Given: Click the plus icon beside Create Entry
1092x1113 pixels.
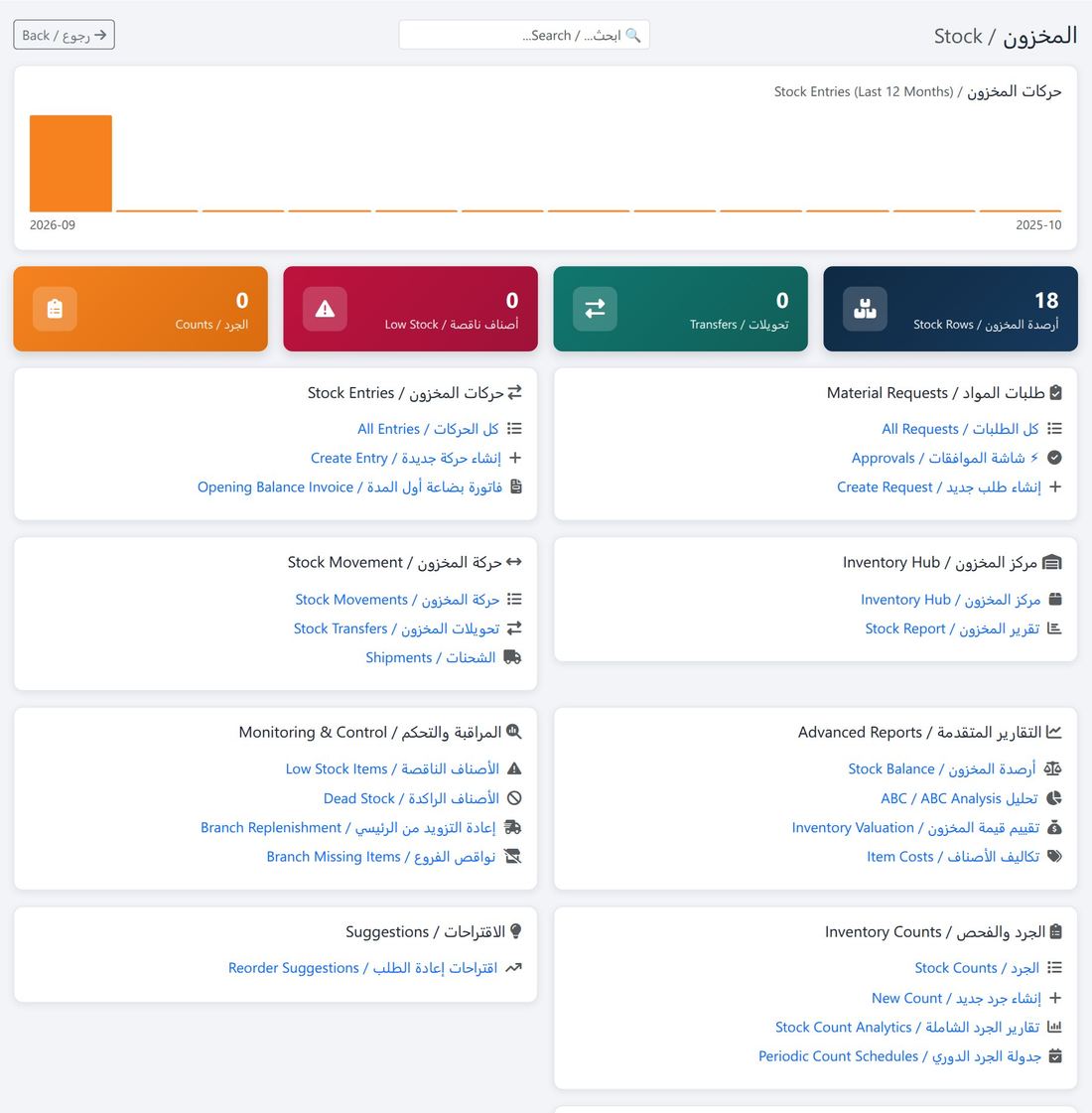Looking at the screenshot, I should pyautogui.click(x=515, y=458).
